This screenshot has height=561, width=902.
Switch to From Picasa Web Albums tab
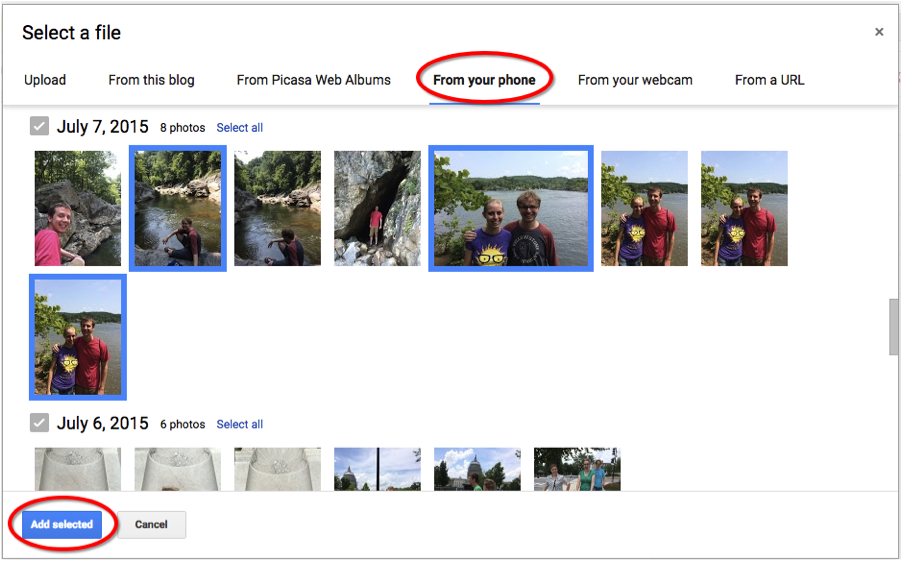314,80
